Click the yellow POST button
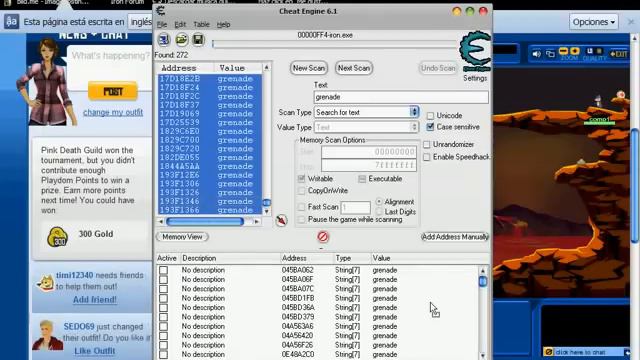640x360 pixels. click(x=113, y=91)
